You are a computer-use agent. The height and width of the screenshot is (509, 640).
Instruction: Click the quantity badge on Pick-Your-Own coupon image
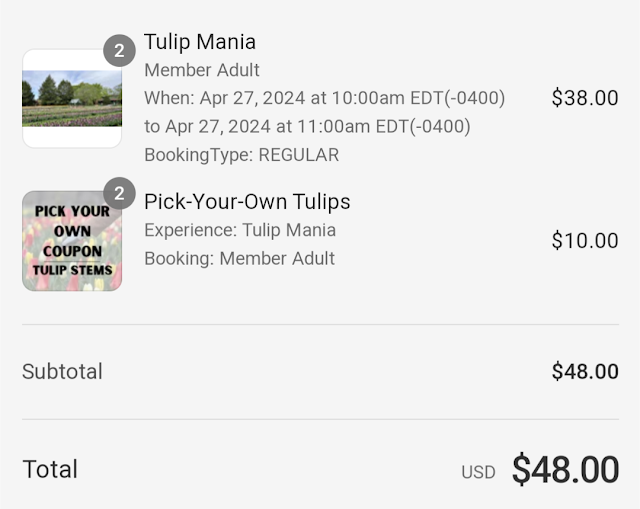[x=119, y=193]
